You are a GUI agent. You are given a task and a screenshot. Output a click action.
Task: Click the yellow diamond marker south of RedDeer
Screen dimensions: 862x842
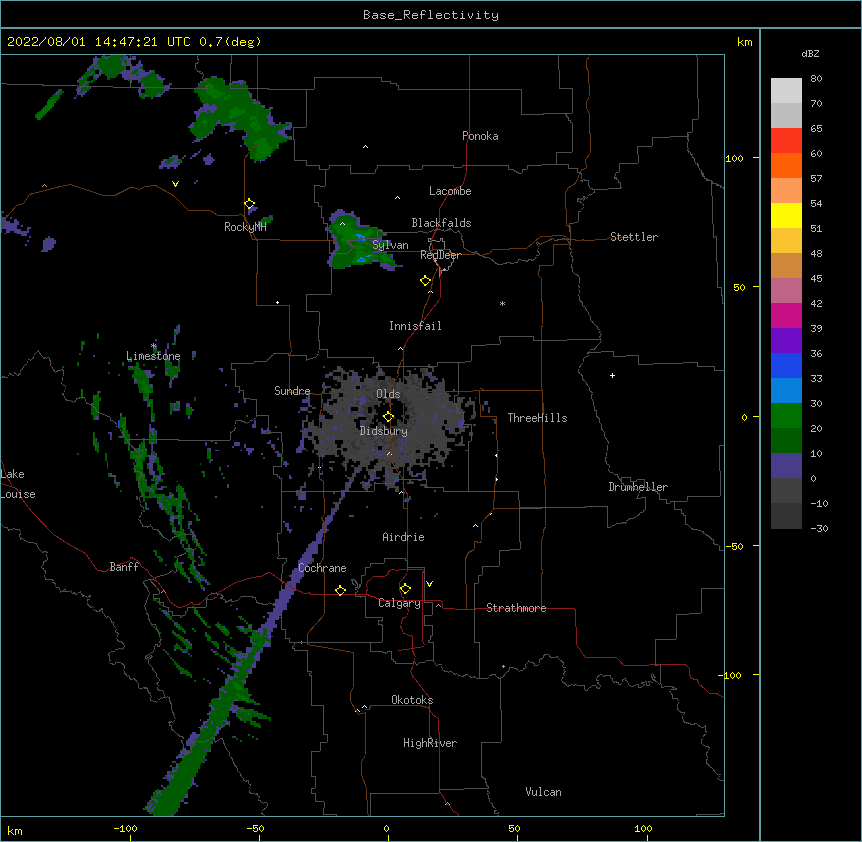(x=425, y=281)
